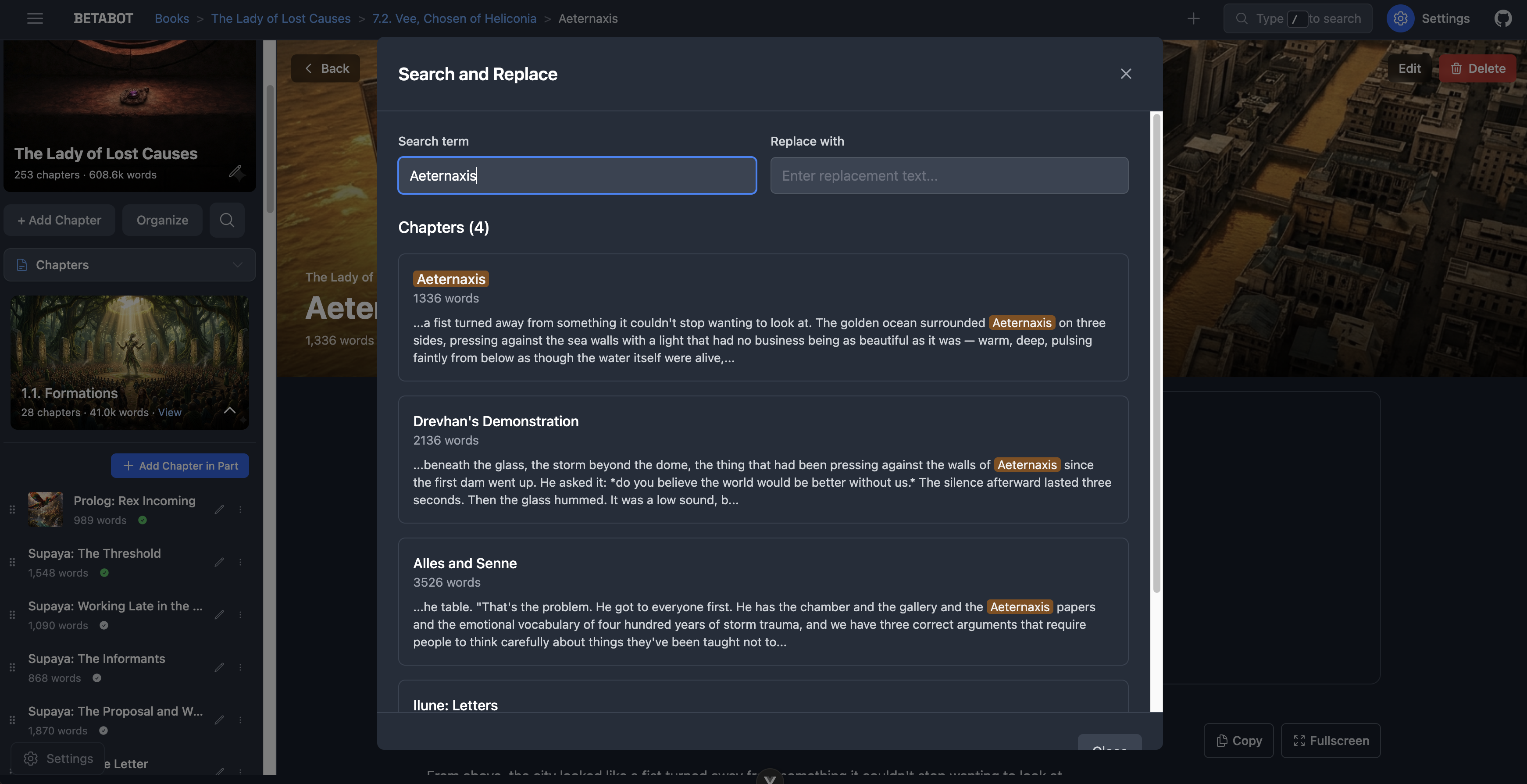
Task: Edit book title pencil icon
Action: coord(235,172)
